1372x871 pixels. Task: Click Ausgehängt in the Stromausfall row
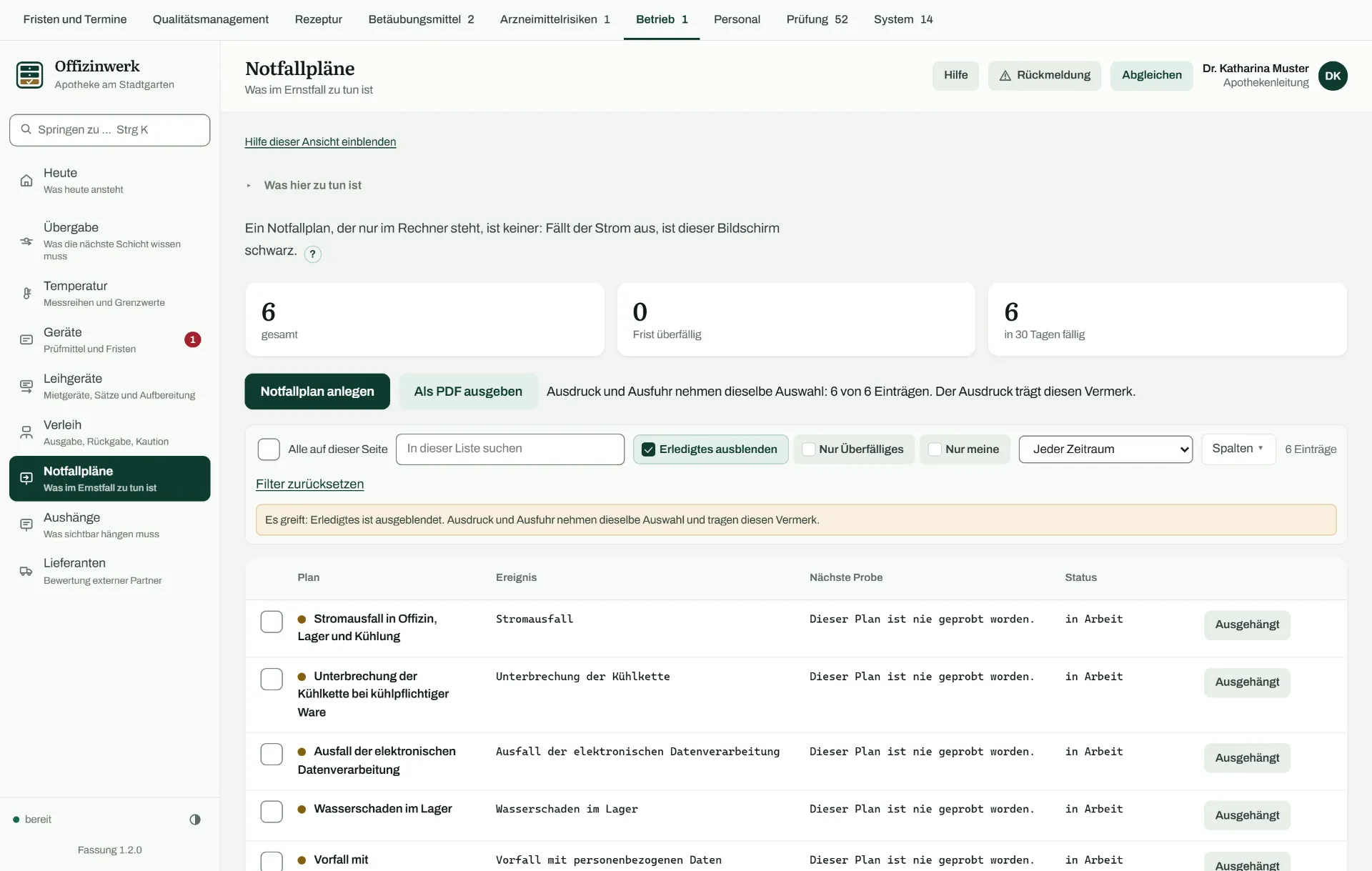(x=1247, y=625)
